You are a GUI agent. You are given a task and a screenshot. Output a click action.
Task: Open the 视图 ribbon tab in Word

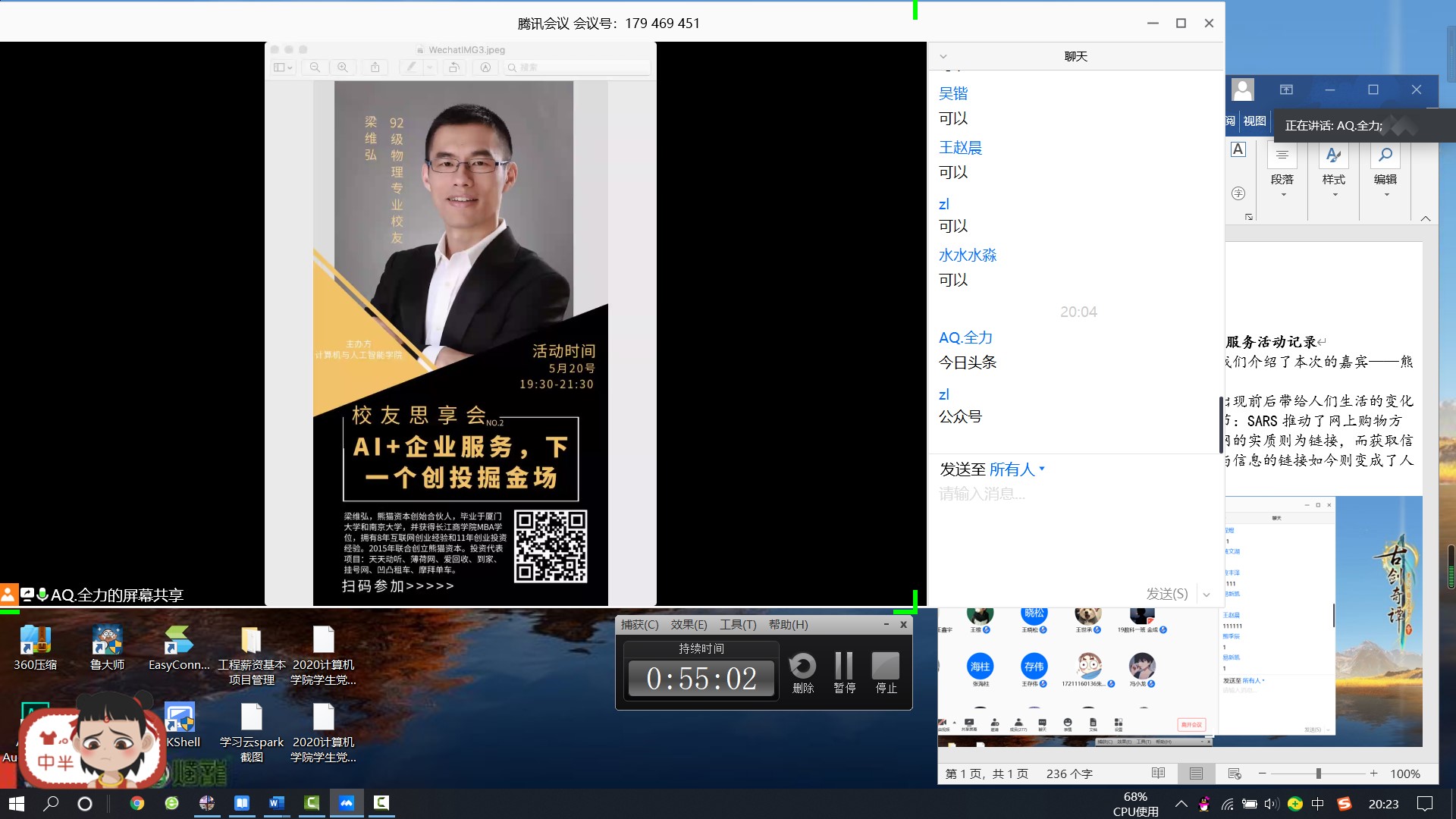(1254, 121)
